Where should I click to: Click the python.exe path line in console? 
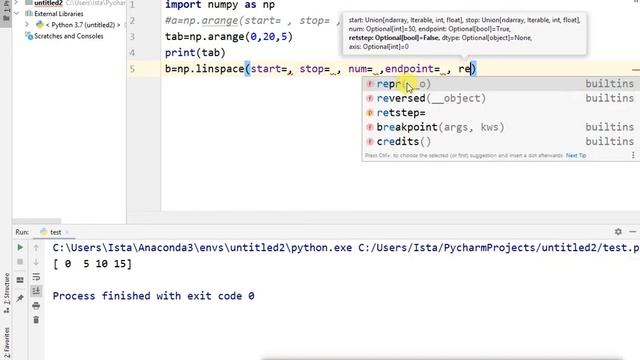[346, 248]
